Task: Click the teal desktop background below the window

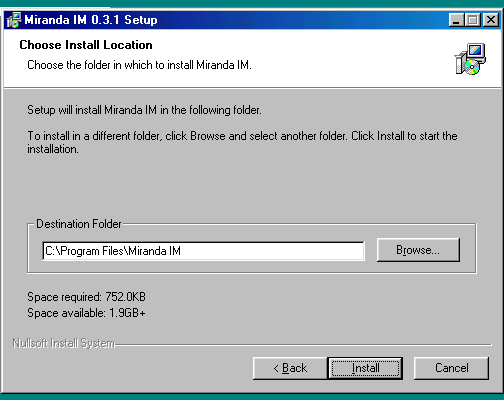Action: [252, 397]
